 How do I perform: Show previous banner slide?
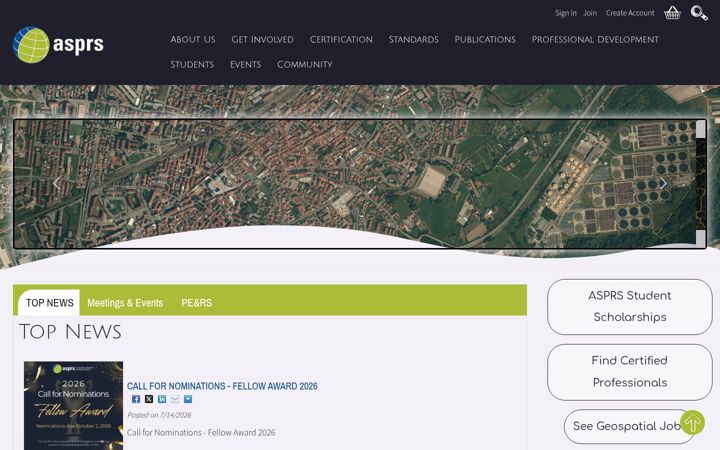(56, 183)
